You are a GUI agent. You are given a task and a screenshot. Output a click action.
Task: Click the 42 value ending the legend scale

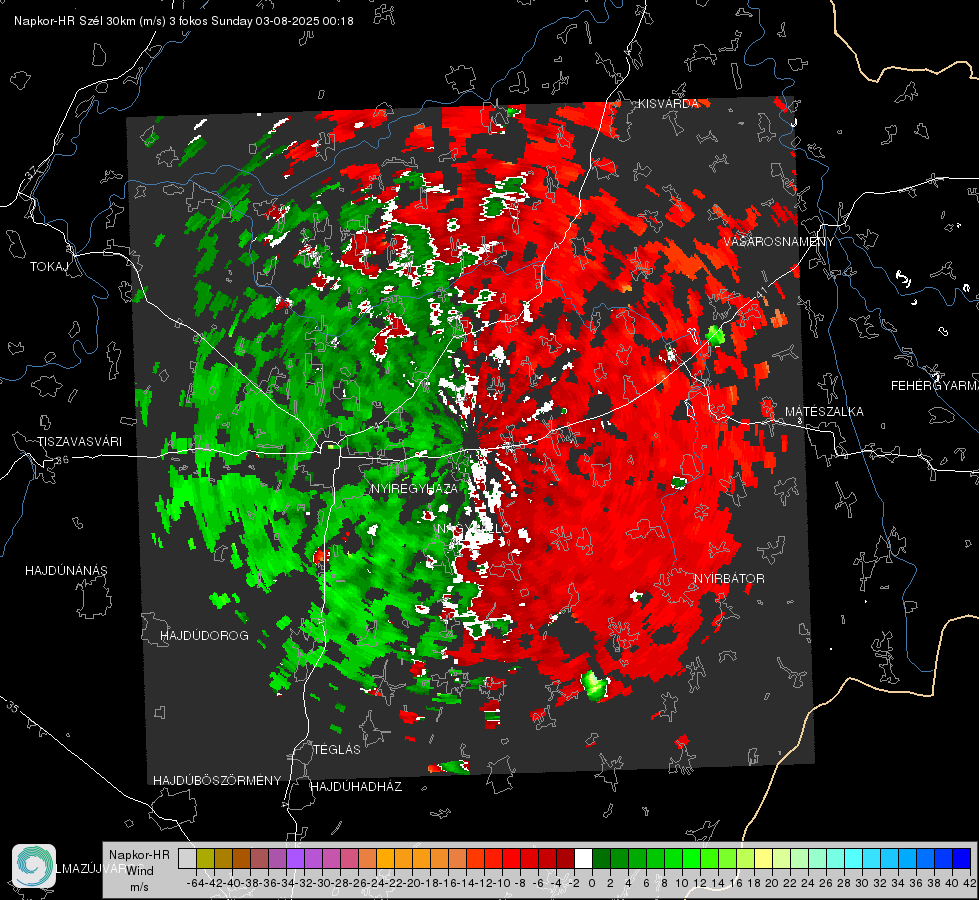click(x=970, y=883)
